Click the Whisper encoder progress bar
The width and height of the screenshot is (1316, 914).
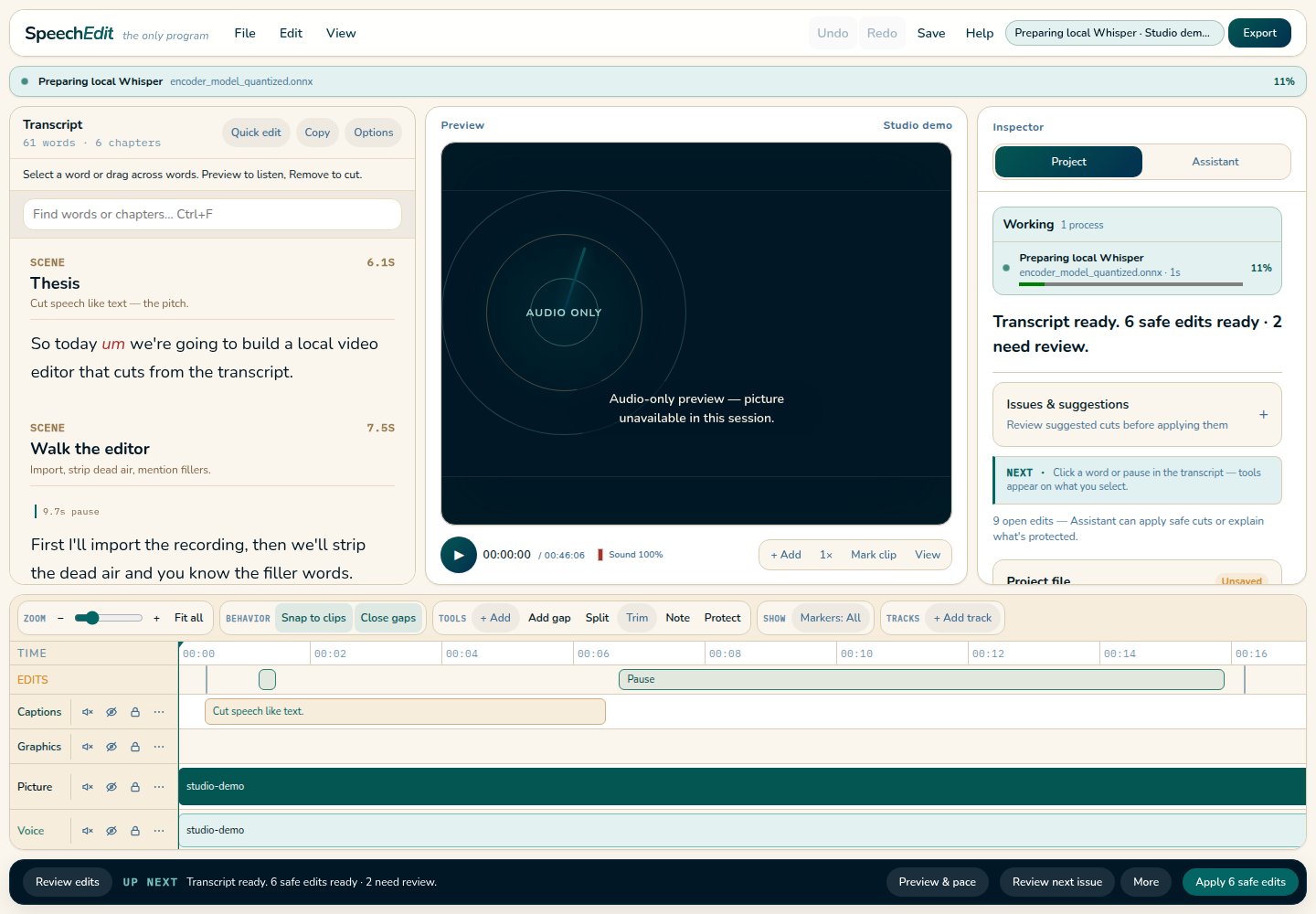click(x=1130, y=284)
